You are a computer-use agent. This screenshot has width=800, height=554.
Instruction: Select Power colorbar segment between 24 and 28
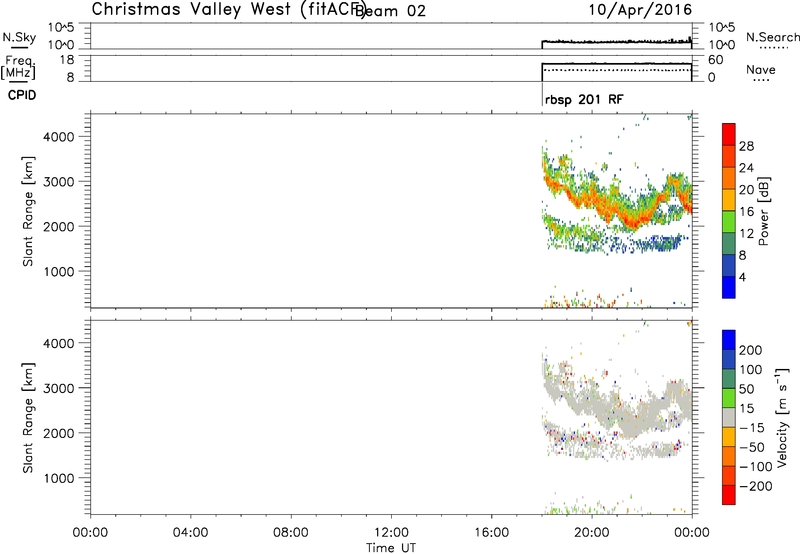click(x=729, y=156)
